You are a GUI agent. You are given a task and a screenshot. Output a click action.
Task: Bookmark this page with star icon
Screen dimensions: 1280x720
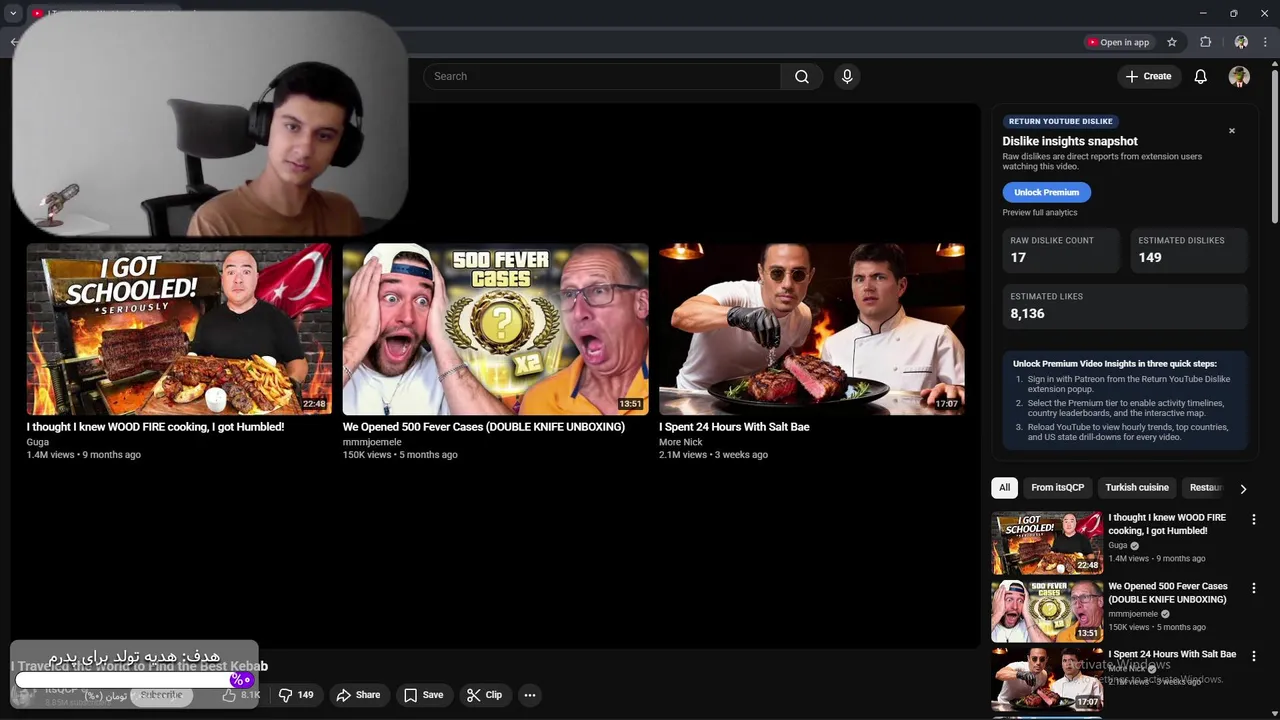pos(1172,42)
